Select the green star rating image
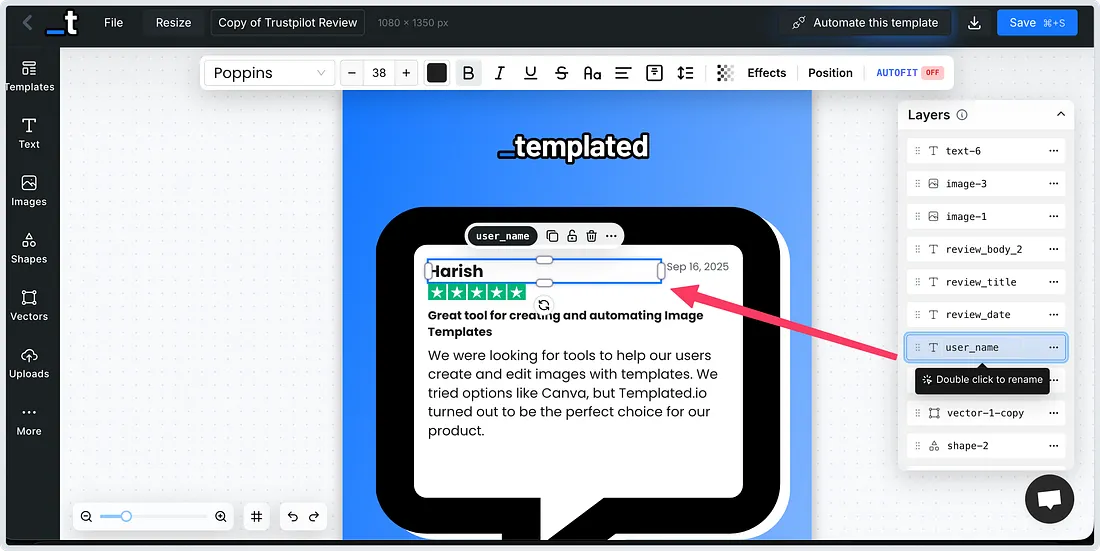Viewport: 1100px width, 551px height. point(477,292)
